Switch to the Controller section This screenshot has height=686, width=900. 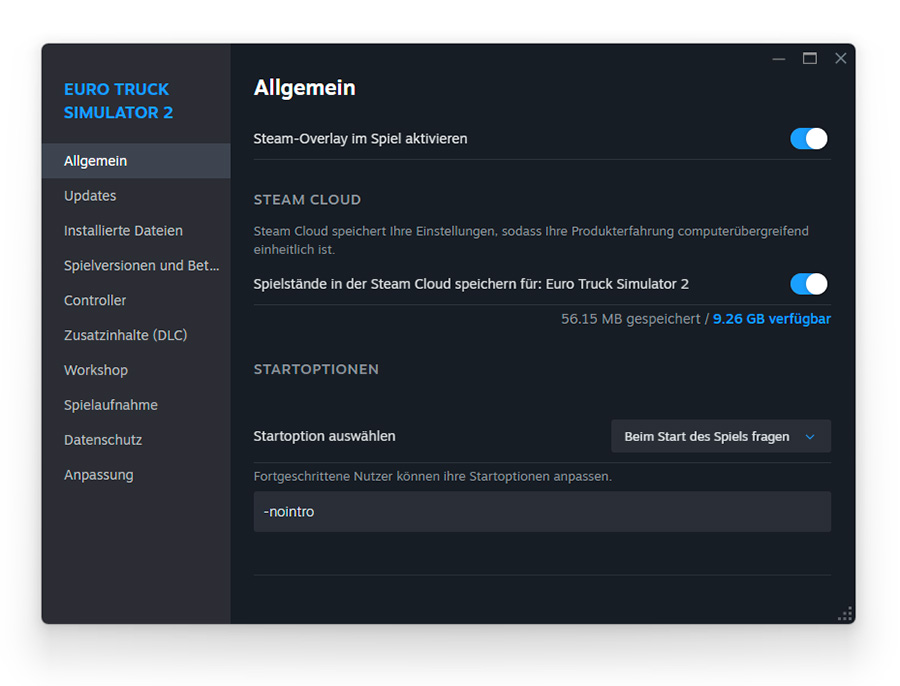136,300
